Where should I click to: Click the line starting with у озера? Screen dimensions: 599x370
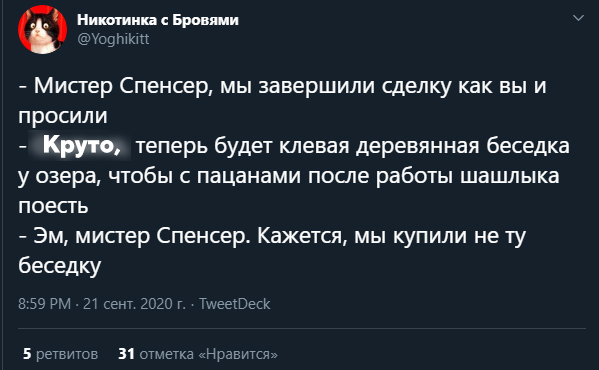pos(289,176)
